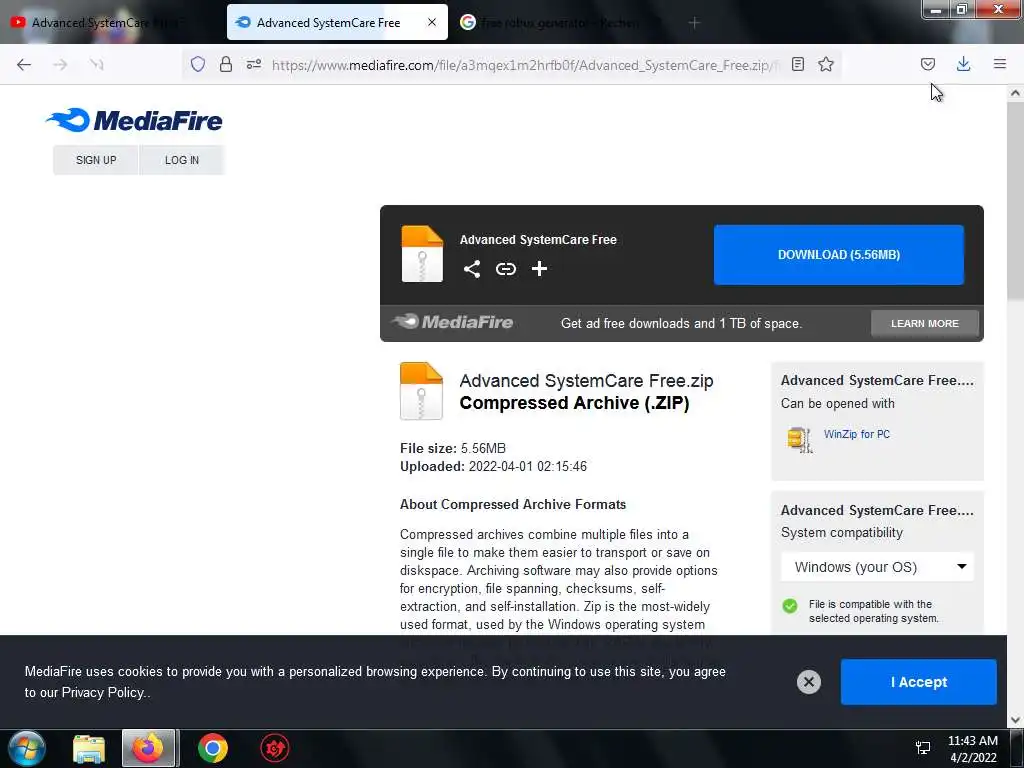The height and width of the screenshot is (768, 1024).
Task: Click the "File size: 5.56MB" text
Action: 453,448
